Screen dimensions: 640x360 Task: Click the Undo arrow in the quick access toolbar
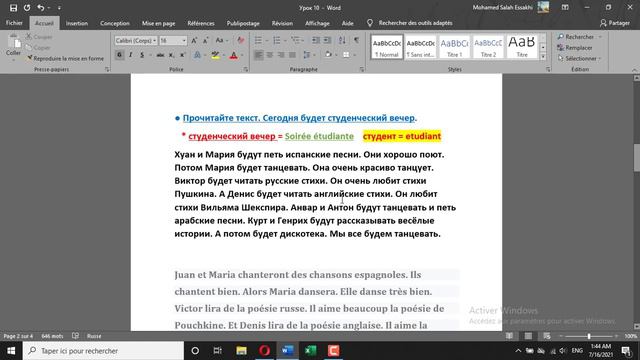point(40,8)
